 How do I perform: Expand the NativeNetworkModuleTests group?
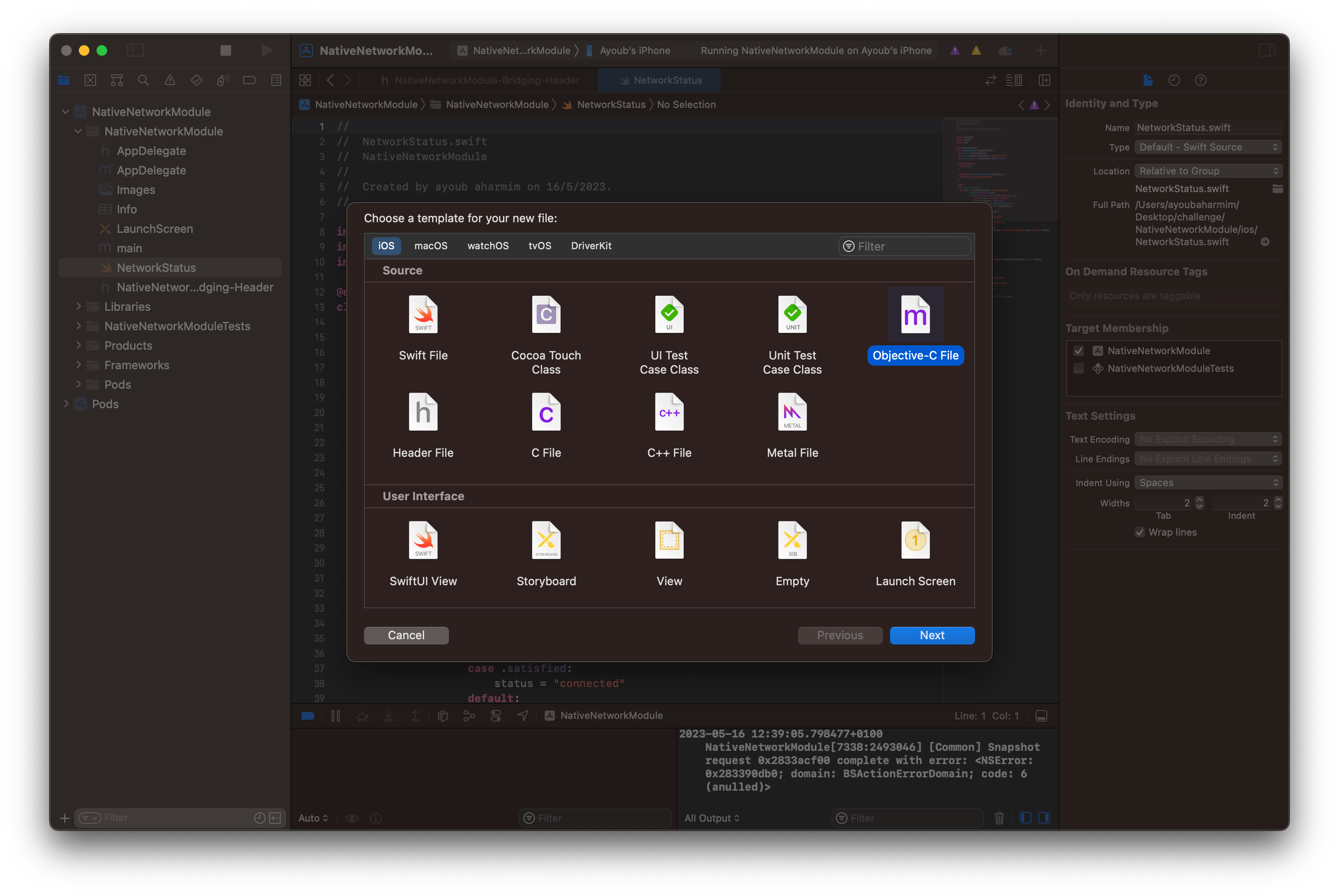pyautogui.click(x=78, y=326)
